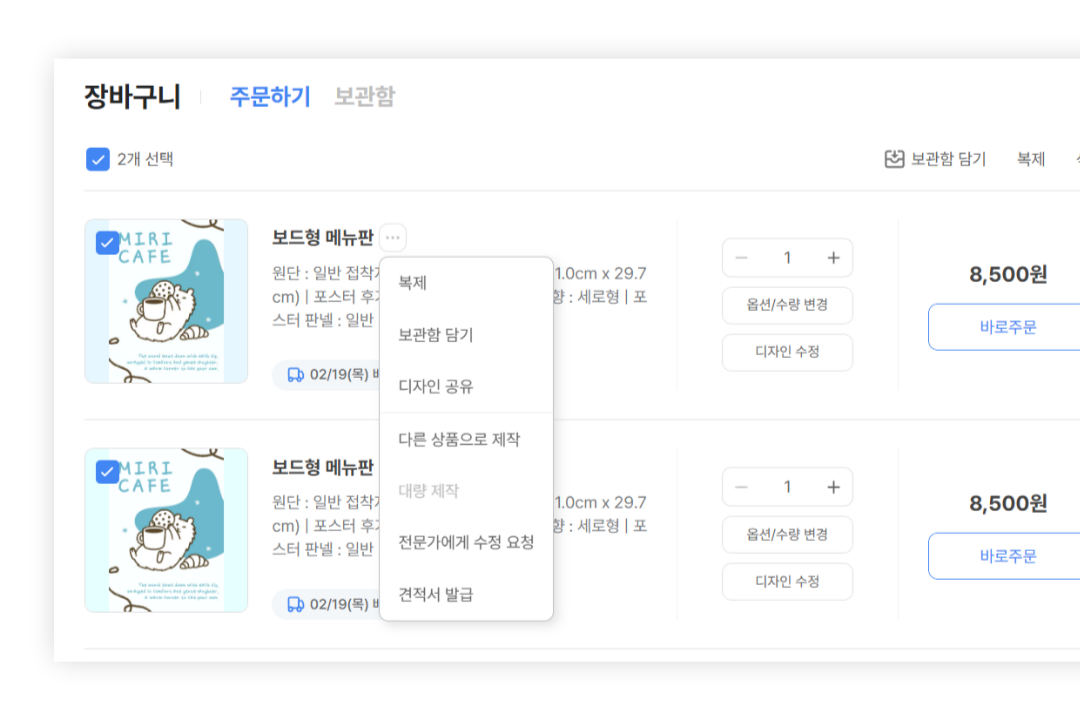Click 디자인 수정 for the first item
Image resolution: width=1080 pixels, height=720 pixels.
[x=787, y=352]
